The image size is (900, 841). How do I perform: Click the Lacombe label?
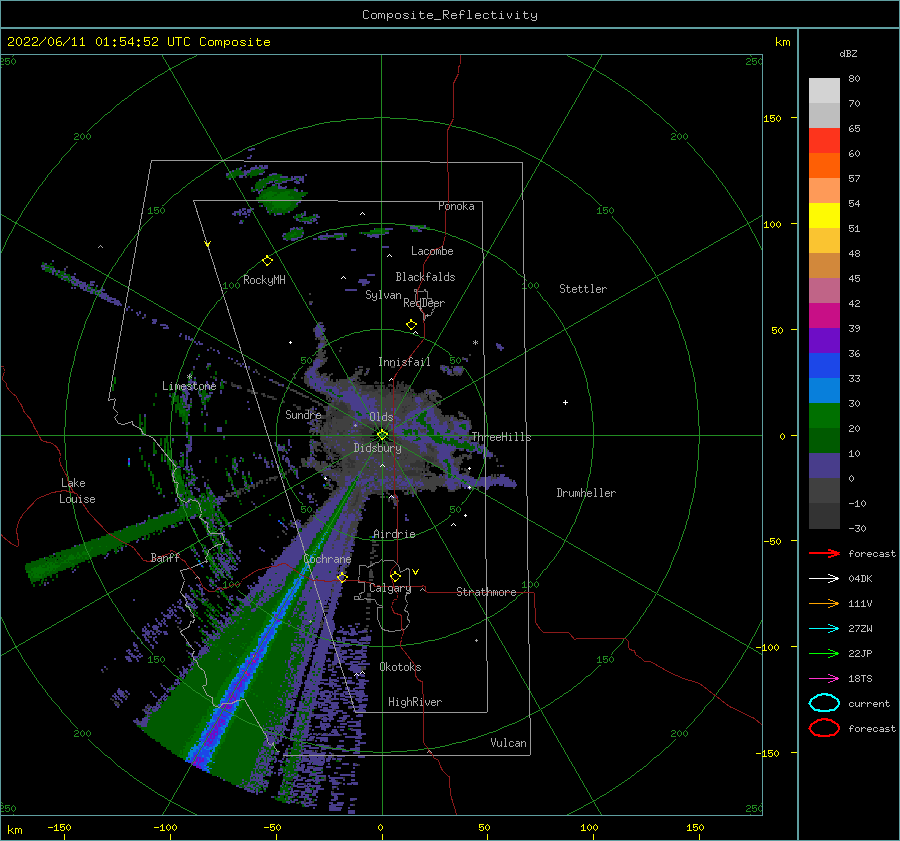click(x=432, y=251)
